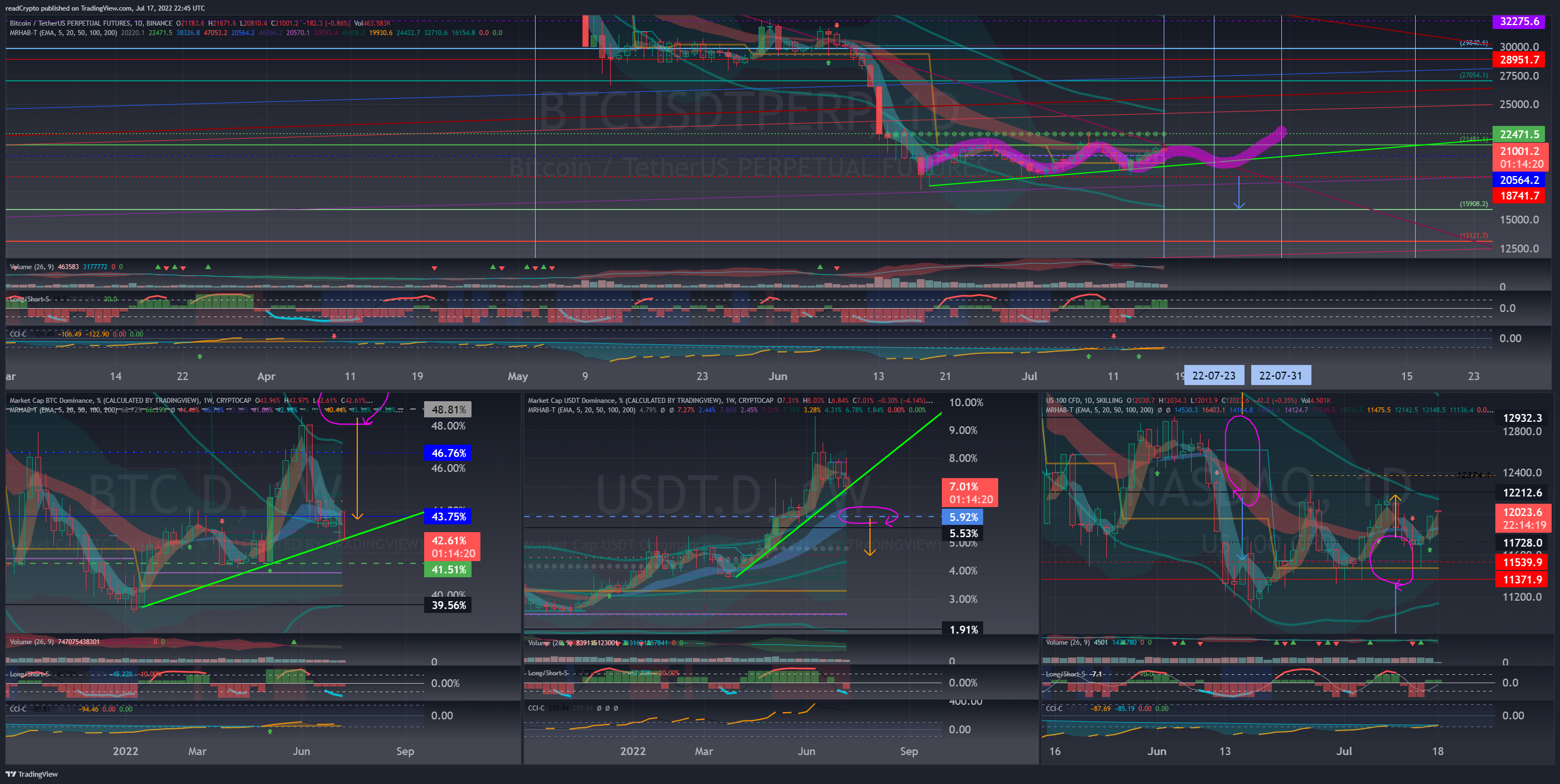1560x784 pixels.
Task: Click the 1.91% label in USDT.D panel
Action: pos(963,630)
